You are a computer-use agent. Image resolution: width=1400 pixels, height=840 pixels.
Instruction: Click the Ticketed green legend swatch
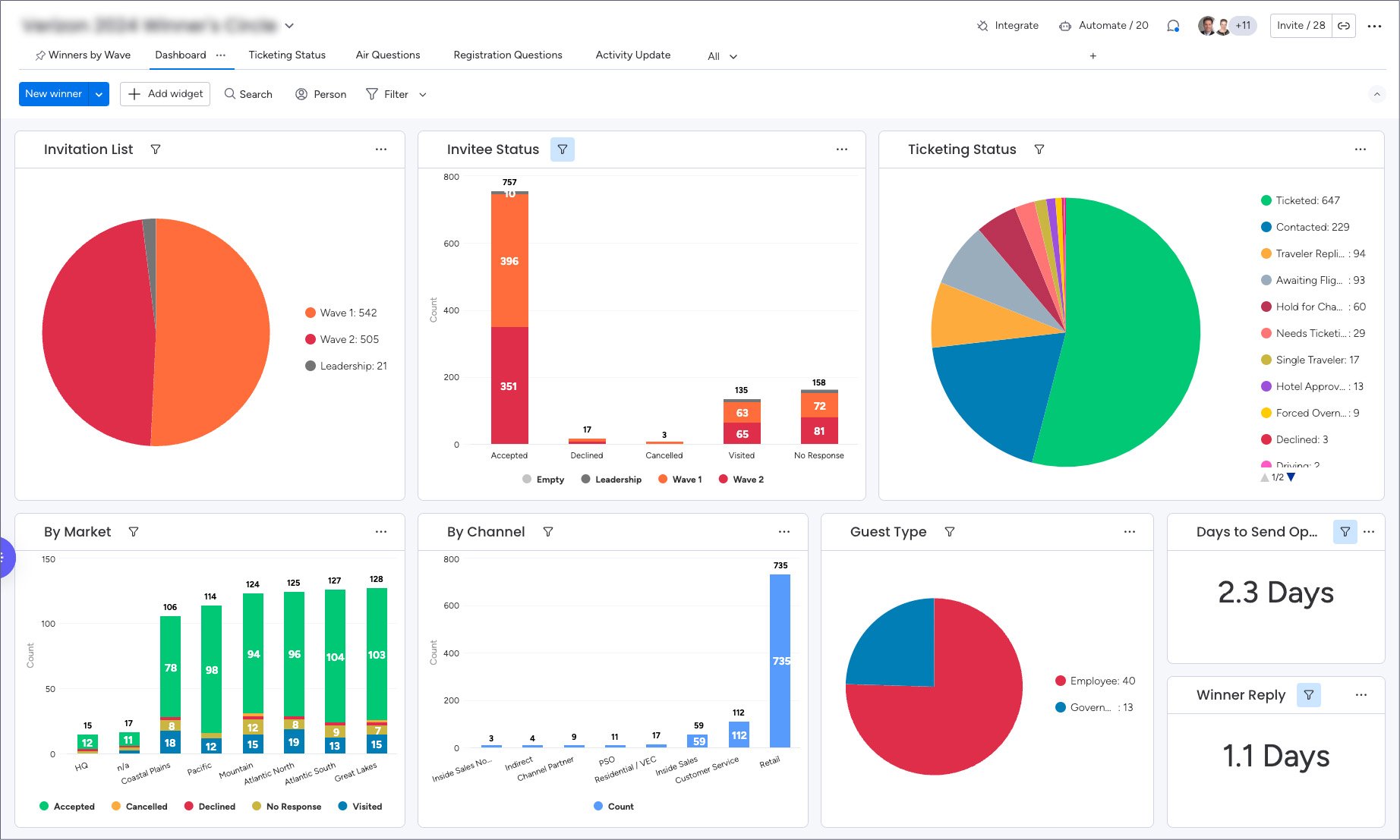1266,200
